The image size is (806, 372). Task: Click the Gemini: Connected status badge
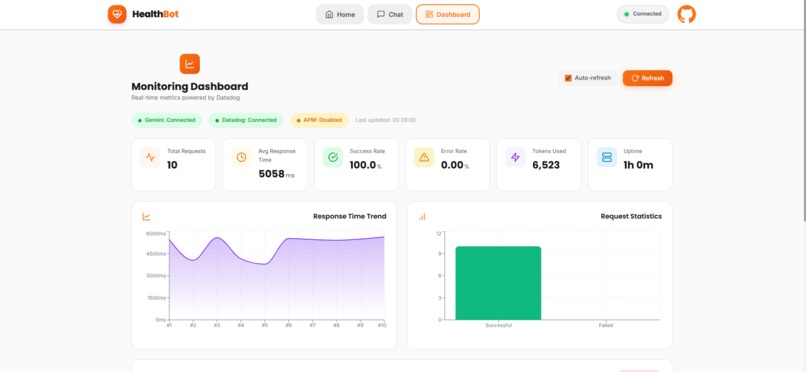(x=167, y=120)
